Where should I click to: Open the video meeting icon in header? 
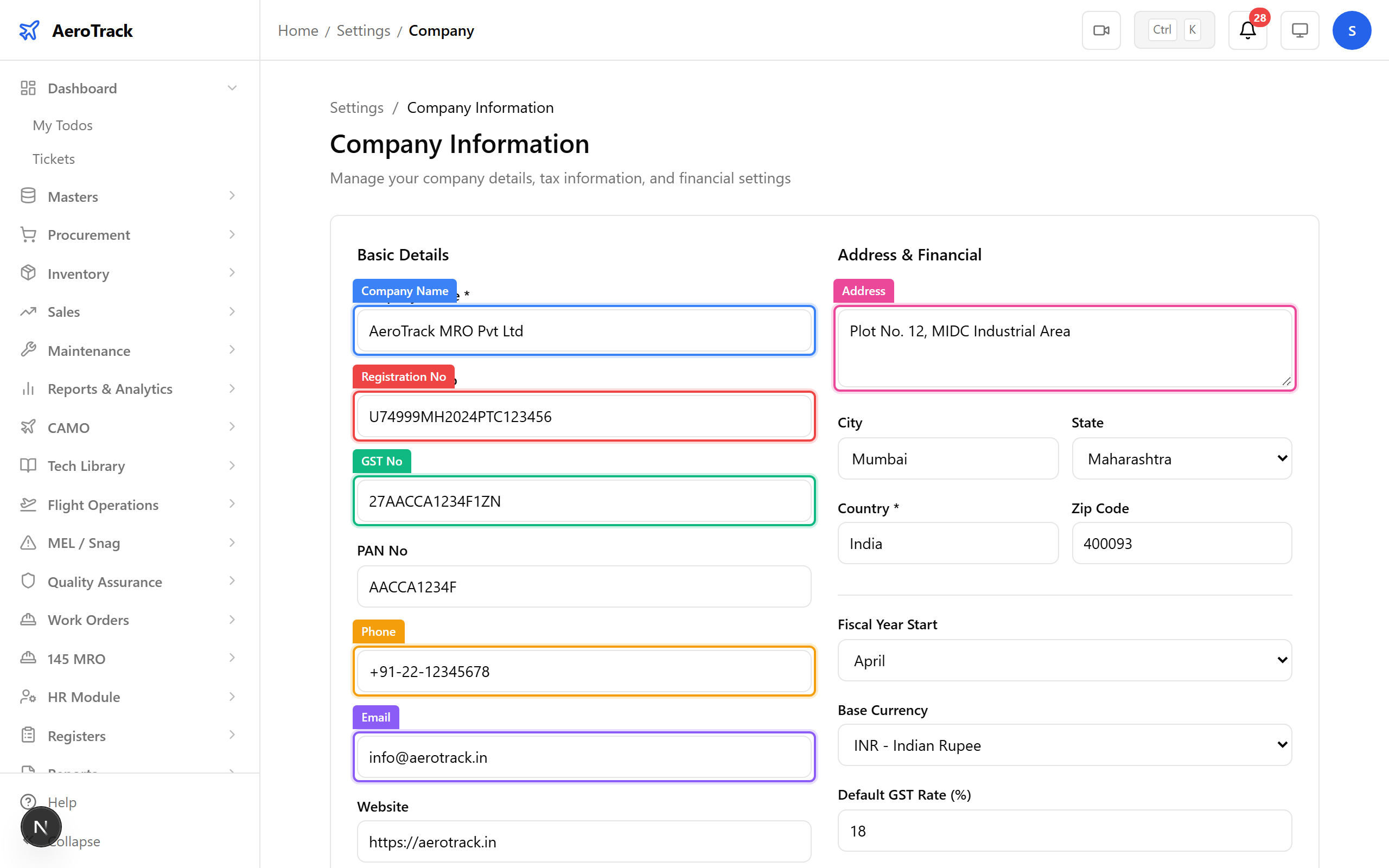1101,30
